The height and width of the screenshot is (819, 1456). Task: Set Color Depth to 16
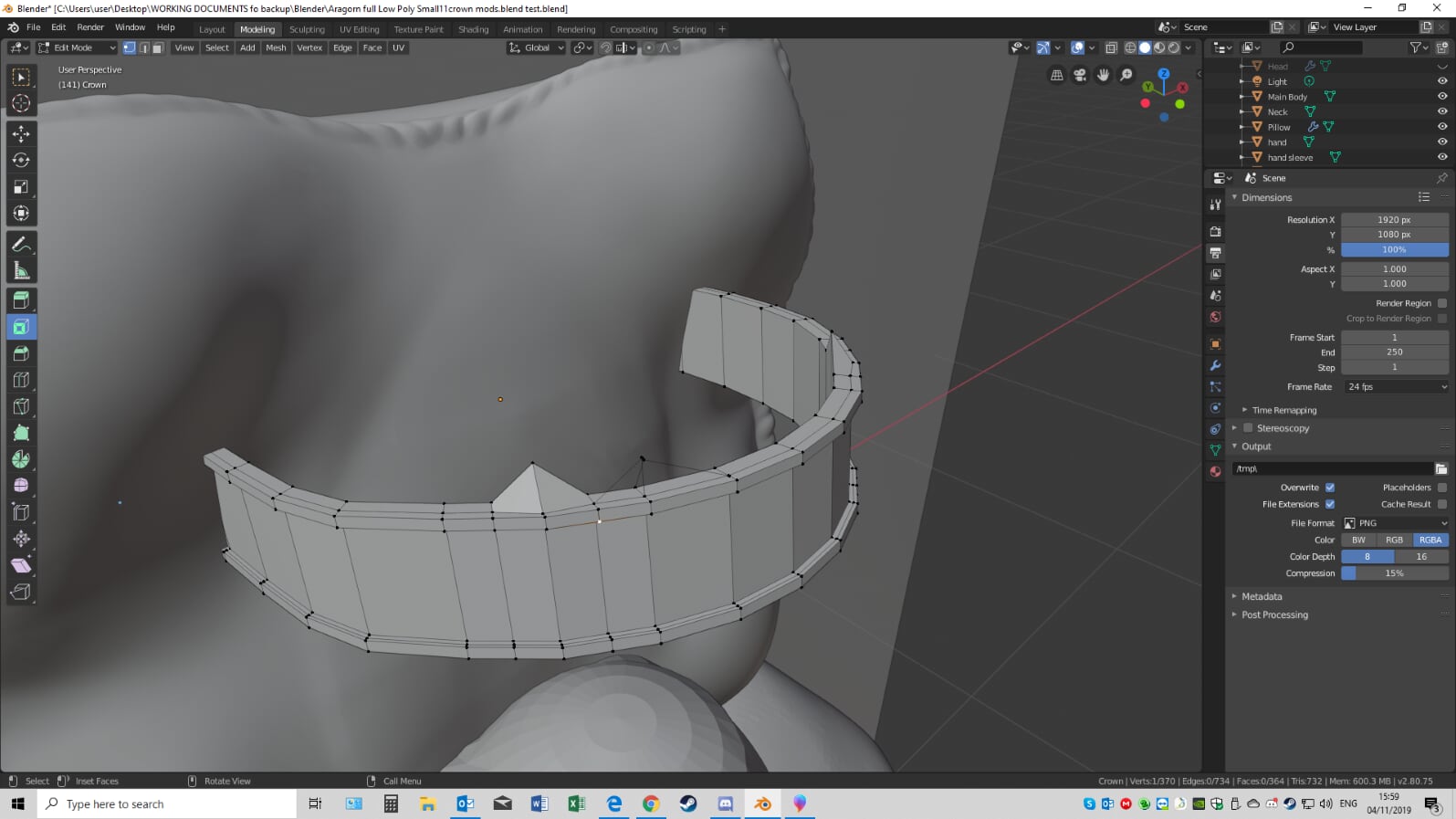[x=1421, y=557]
